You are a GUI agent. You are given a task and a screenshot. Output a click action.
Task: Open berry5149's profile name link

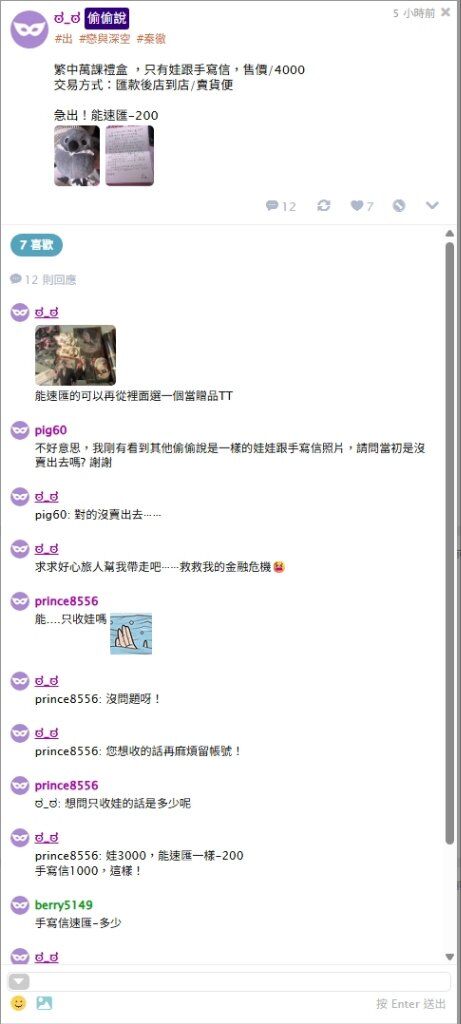pos(64,905)
